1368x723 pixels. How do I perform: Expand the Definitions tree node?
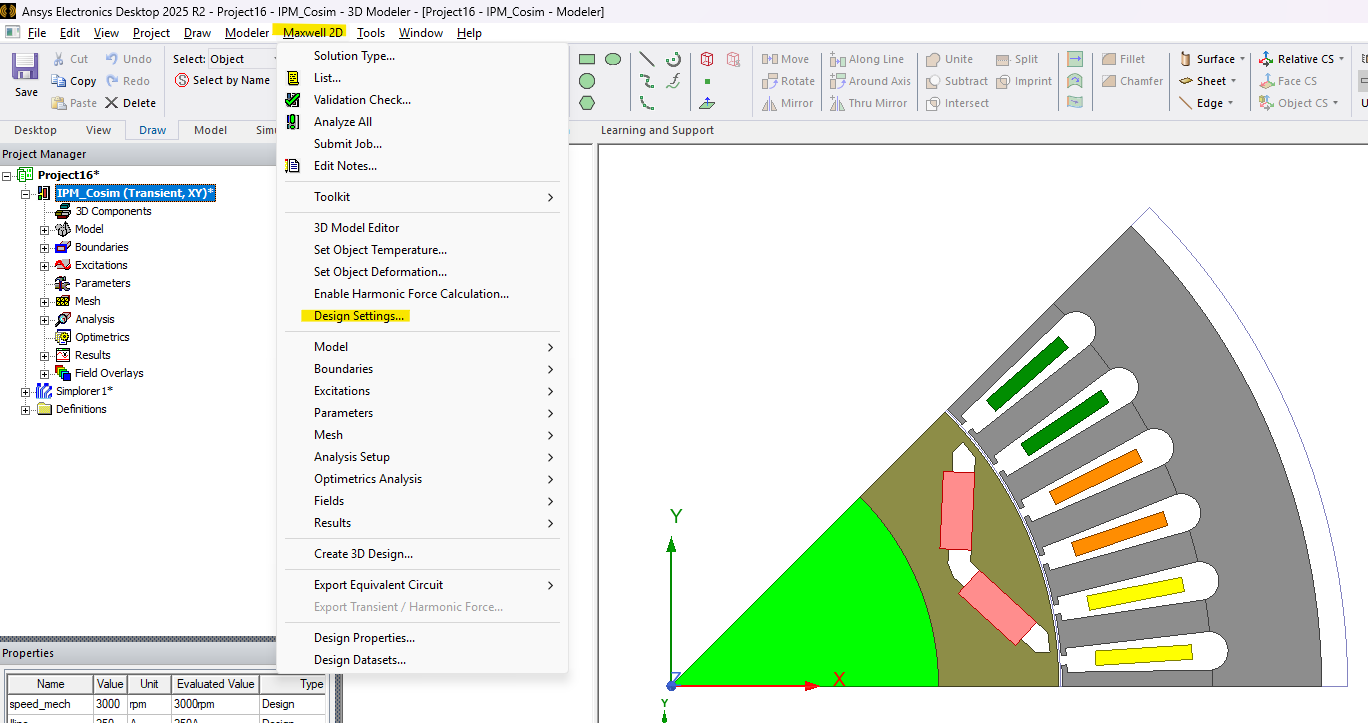(x=25, y=409)
